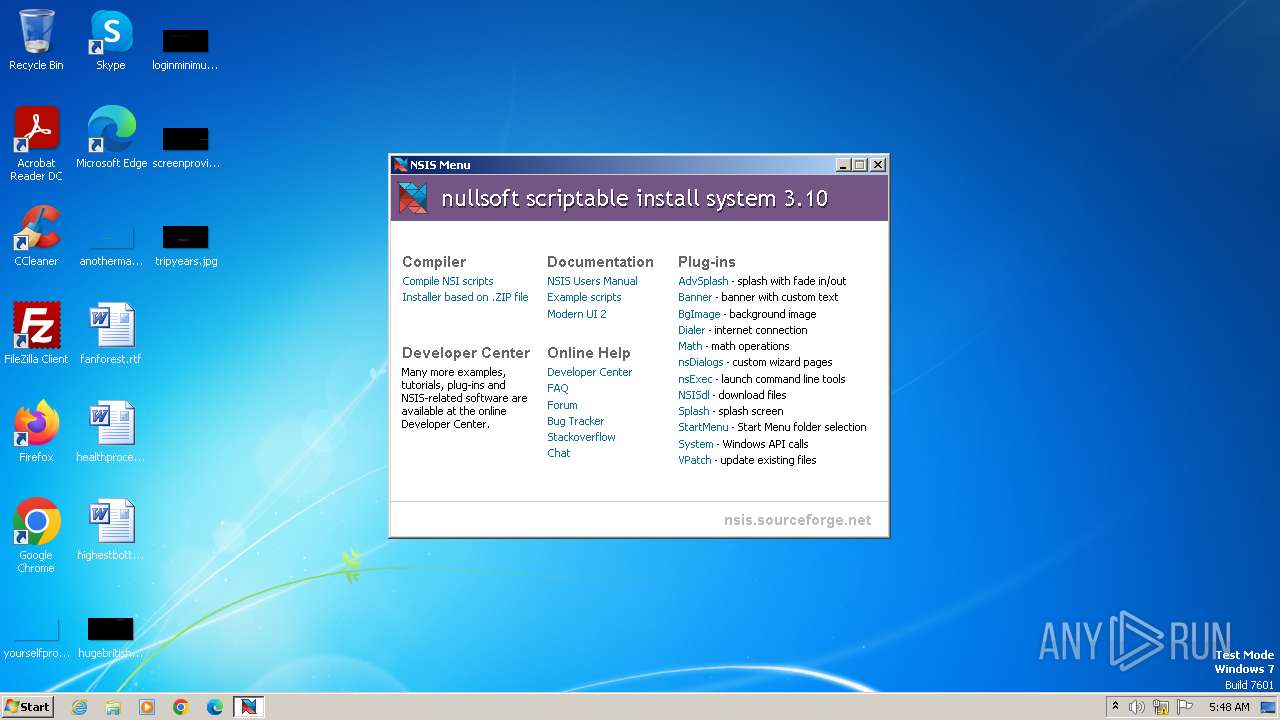Open the StartMenu plug-in link
The image size is (1280, 720).
(x=703, y=427)
